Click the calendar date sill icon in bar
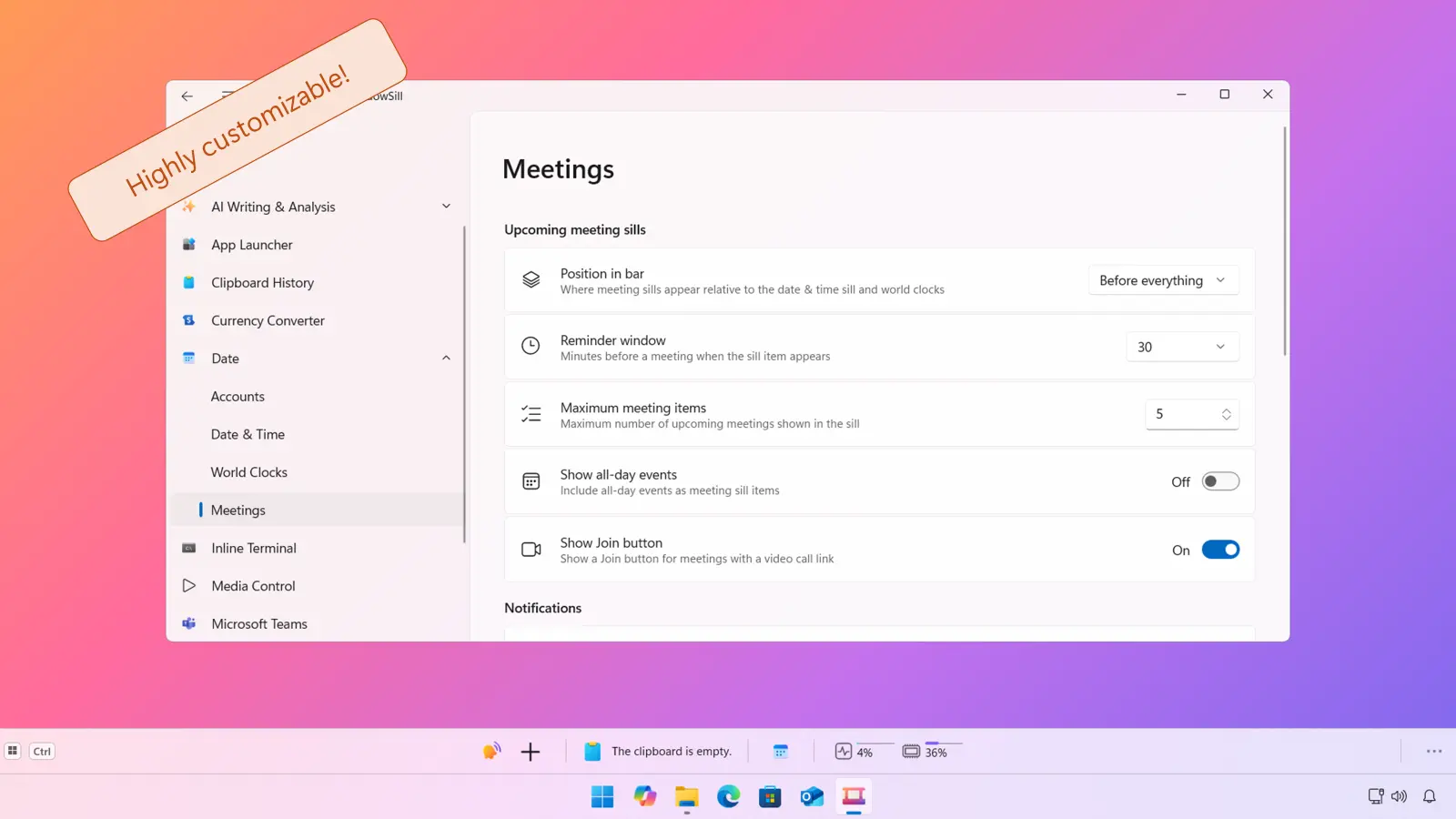Image resolution: width=1456 pixels, height=819 pixels. 781,752
